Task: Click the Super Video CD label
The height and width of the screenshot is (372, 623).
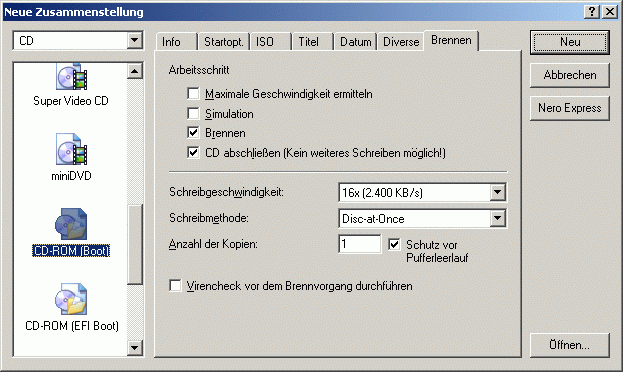Action: [x=71, y=101]
